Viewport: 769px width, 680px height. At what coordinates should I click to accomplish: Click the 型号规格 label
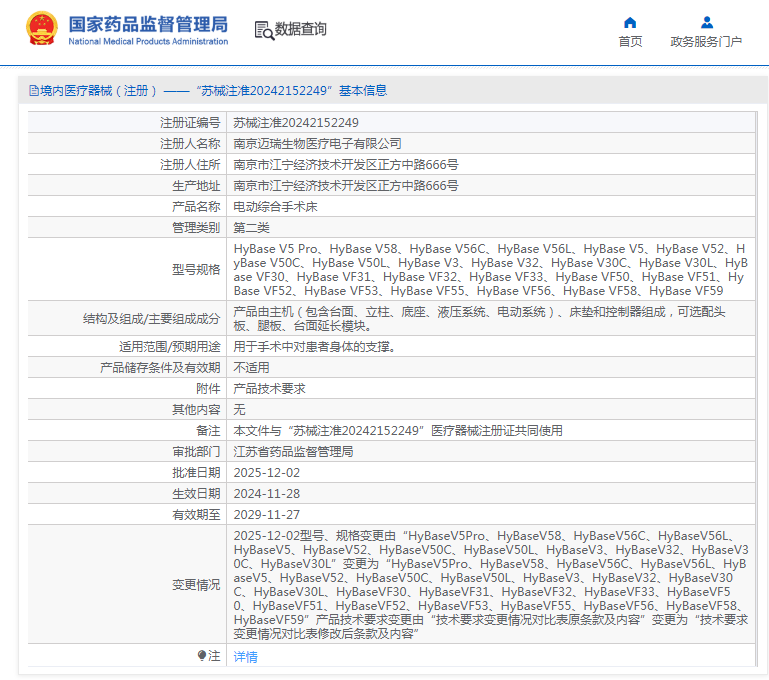tap(196, 270)
